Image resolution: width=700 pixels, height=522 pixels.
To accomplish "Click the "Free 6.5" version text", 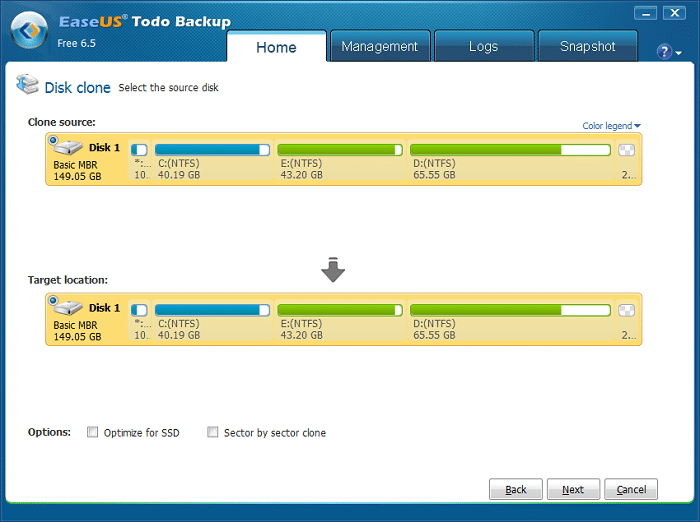I will tap(76, 43).
